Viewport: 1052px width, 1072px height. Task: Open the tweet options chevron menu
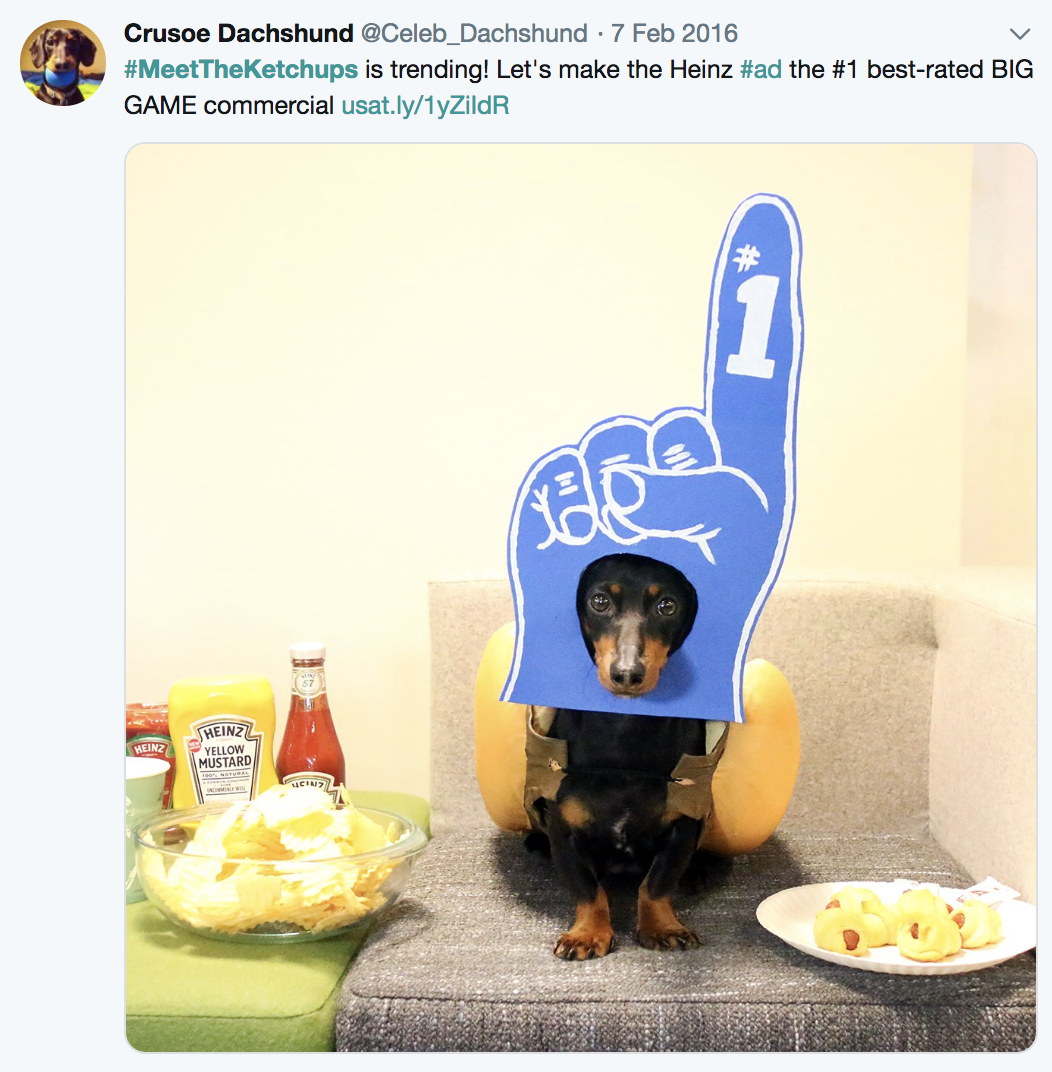pos(1019,34)
